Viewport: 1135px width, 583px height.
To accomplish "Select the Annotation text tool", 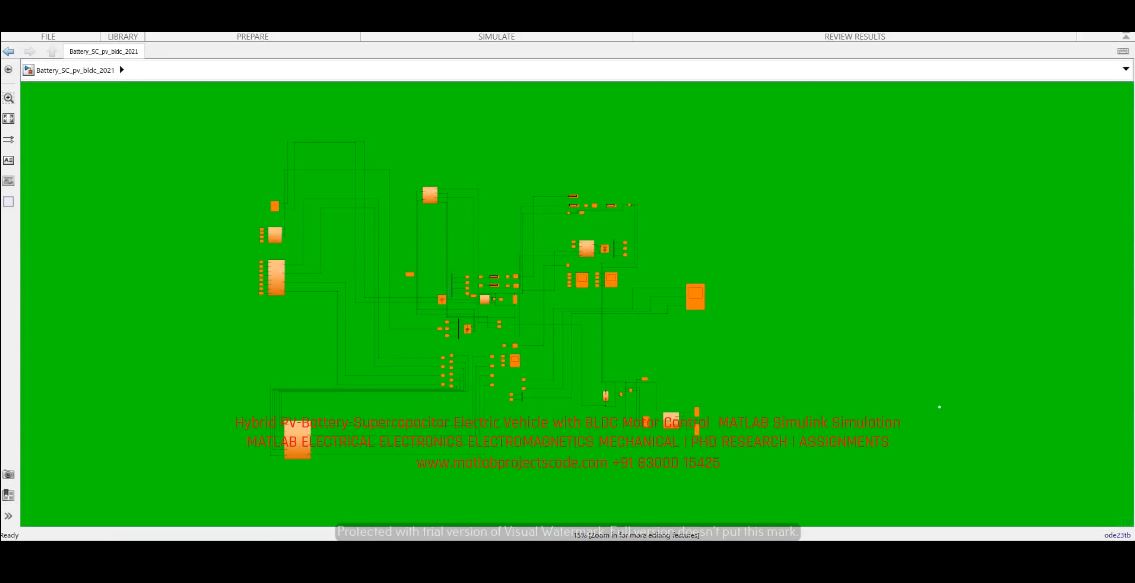I will [9, 160].
